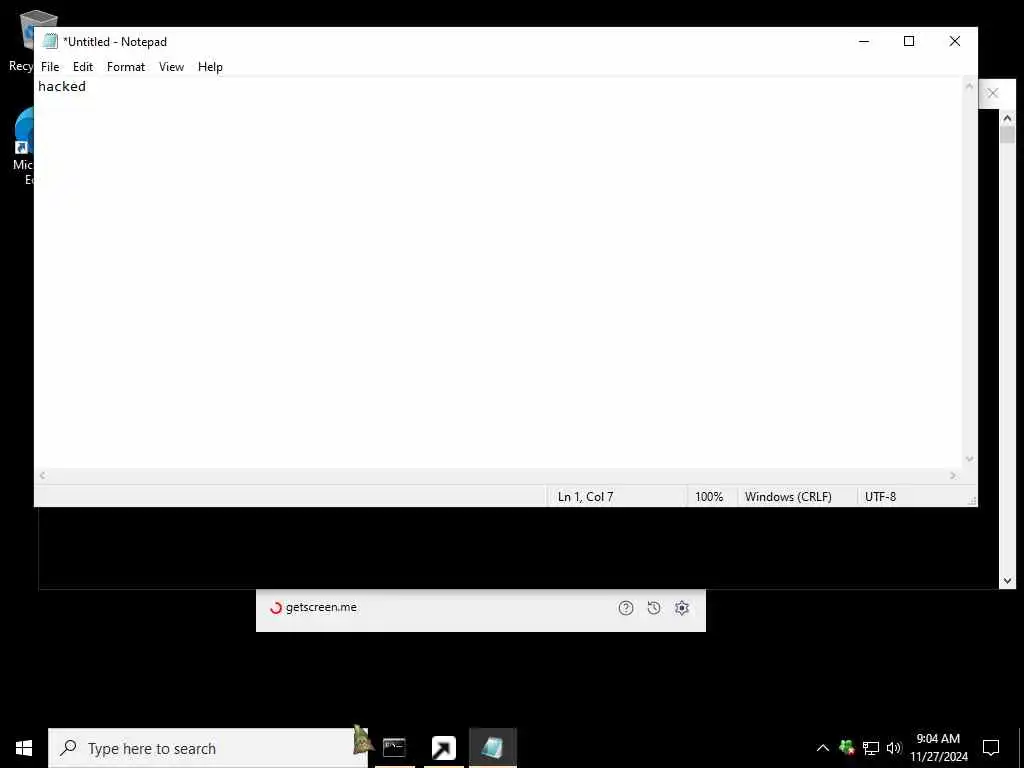Screen dimensions: 1024x768
Task: Click the getscreen.me logo
Action: 313,607
